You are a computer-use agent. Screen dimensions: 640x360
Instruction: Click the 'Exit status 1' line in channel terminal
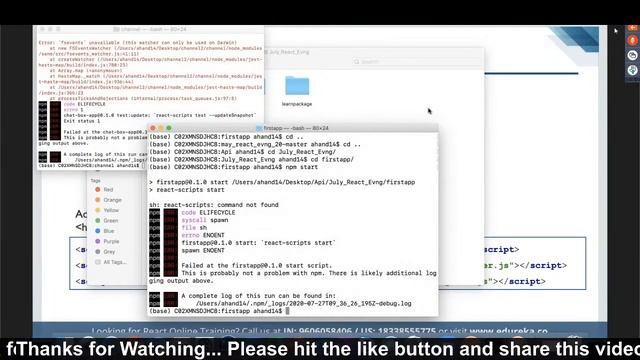click(x=82, y=121)
